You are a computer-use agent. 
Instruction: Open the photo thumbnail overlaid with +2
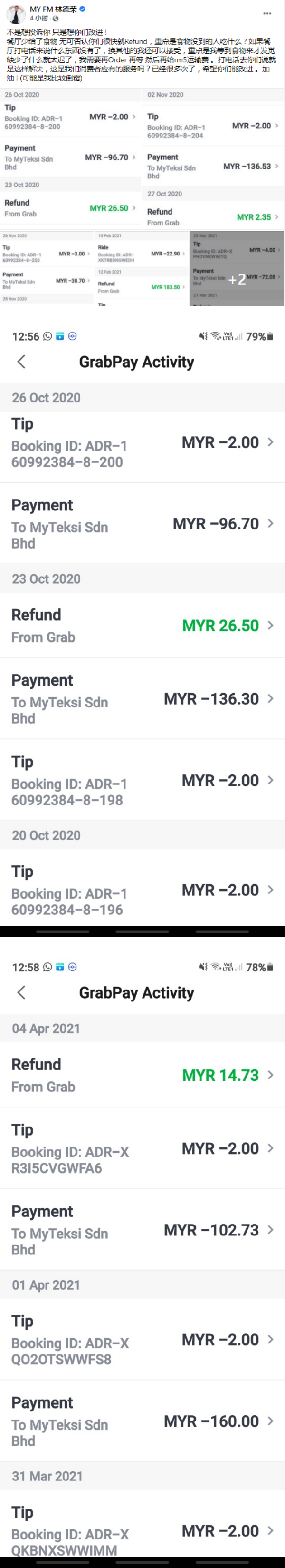[237, 268]
